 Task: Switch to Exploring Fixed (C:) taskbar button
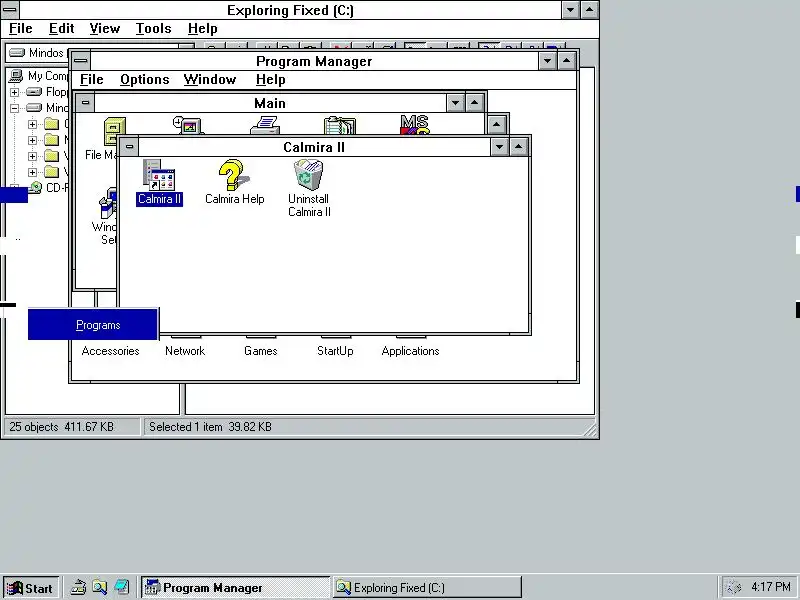coord(427,588)
